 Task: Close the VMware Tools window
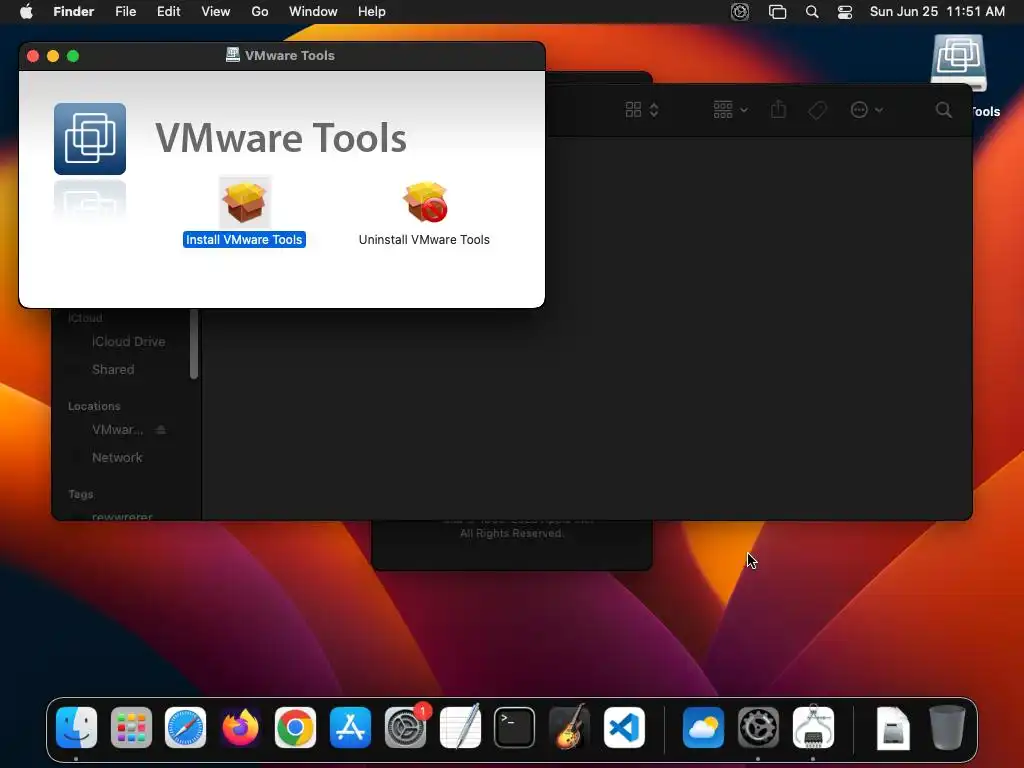click(33, 56)
